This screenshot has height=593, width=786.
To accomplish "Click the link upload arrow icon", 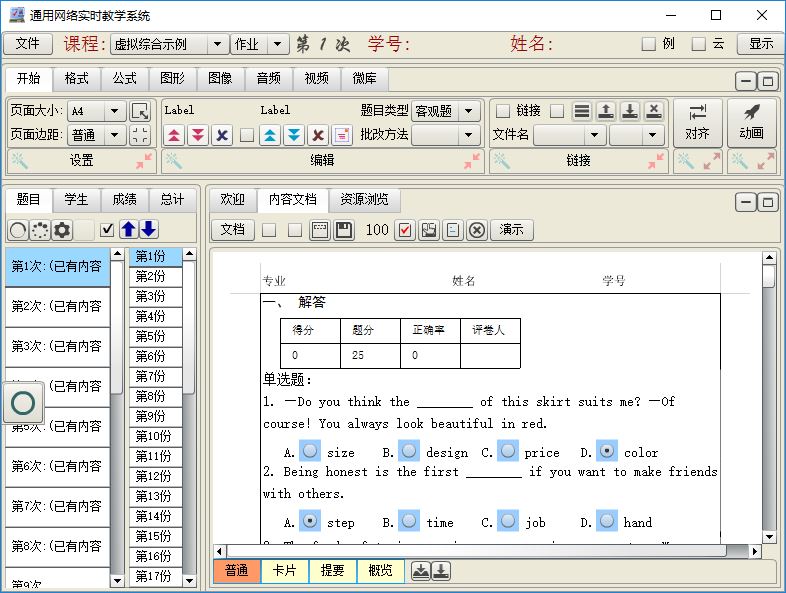I will tap(606, 111).
